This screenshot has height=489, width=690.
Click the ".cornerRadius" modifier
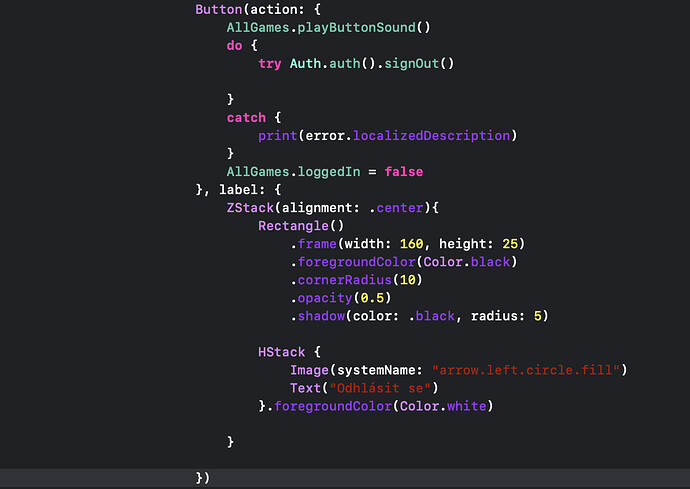coord(341,280)
